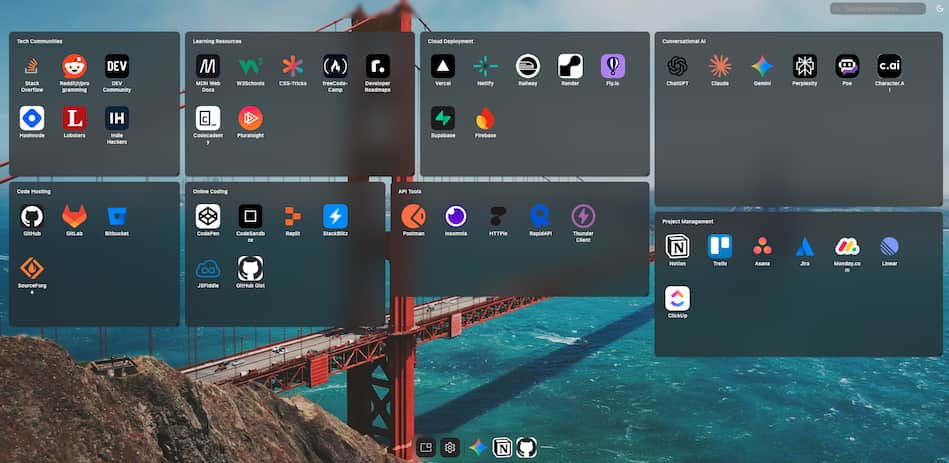Screen dimensions: 949x463
Task: Launch Postman from API Tools
Action: [414, 217]
